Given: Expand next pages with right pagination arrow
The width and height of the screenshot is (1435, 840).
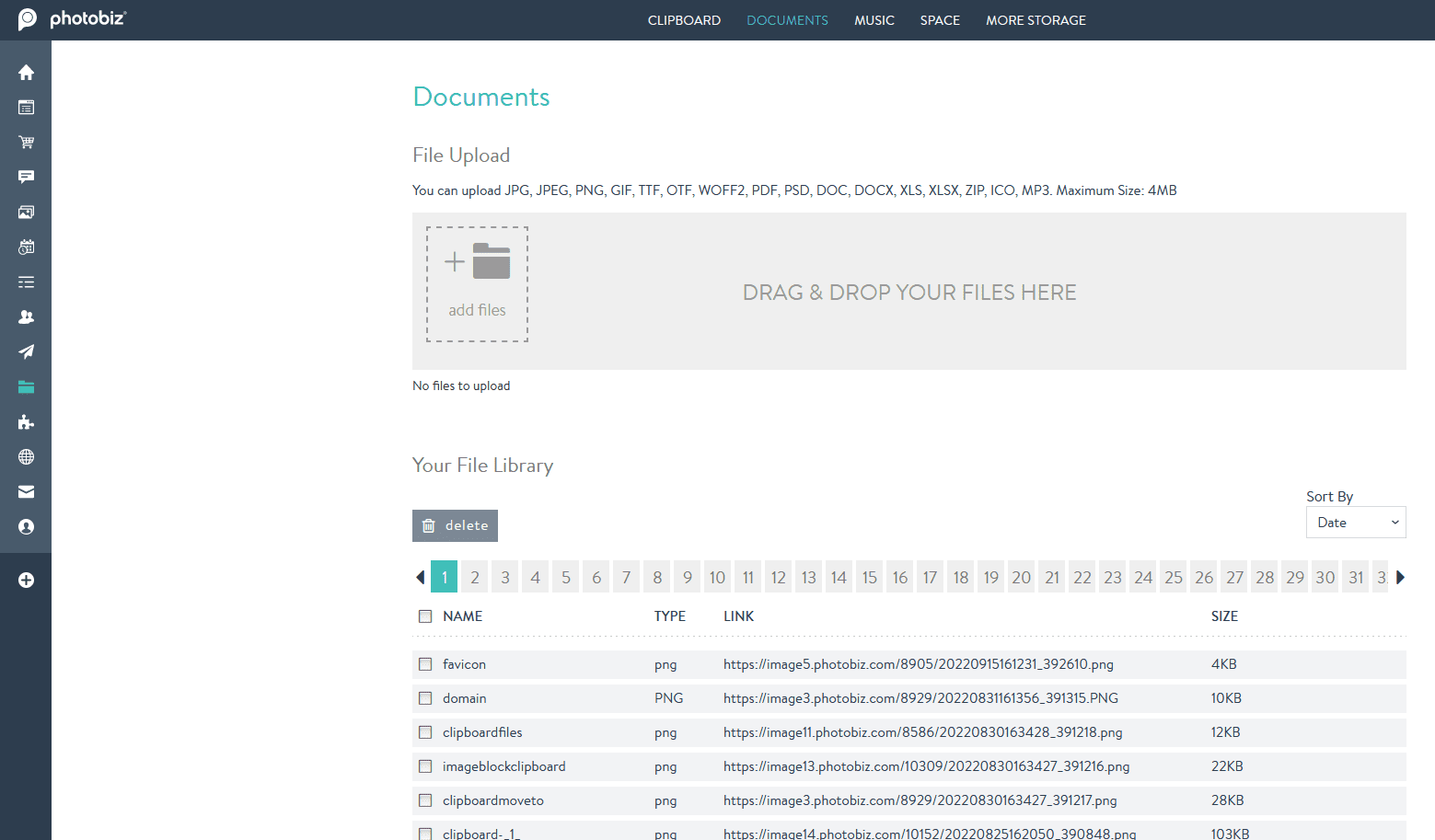Looking at the screenshot, I should tap(1400, 577).
